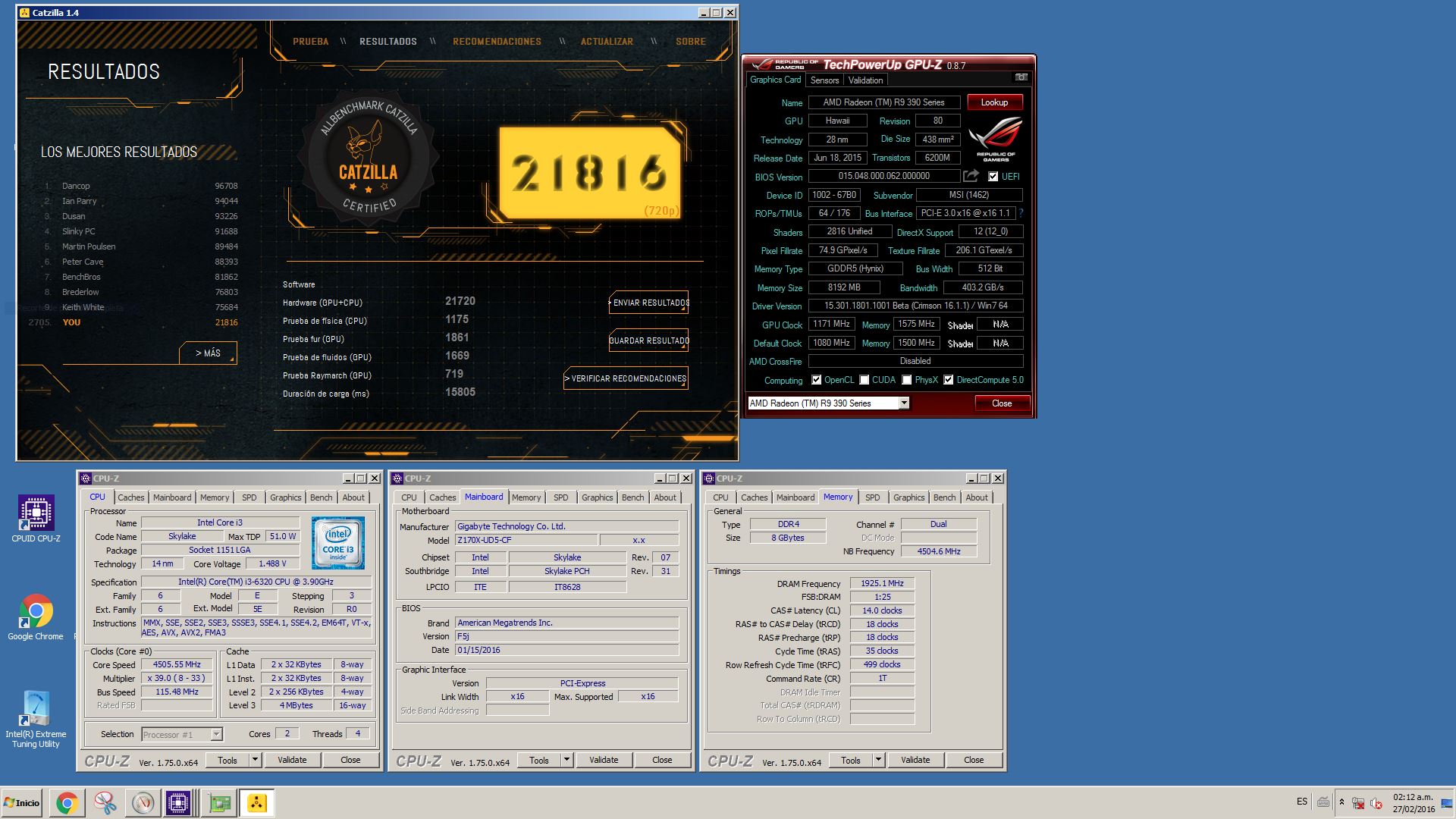Image resolution: width=1456 pixels, height=819 pixels.
Task: Open the RECOMENDACIONES tab in Catzilla
Action: pos(497,42)
